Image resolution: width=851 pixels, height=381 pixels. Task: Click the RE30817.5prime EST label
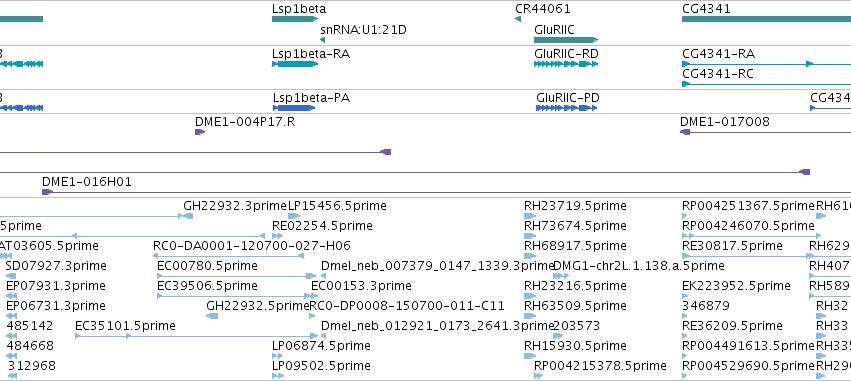tap(732, 246)
